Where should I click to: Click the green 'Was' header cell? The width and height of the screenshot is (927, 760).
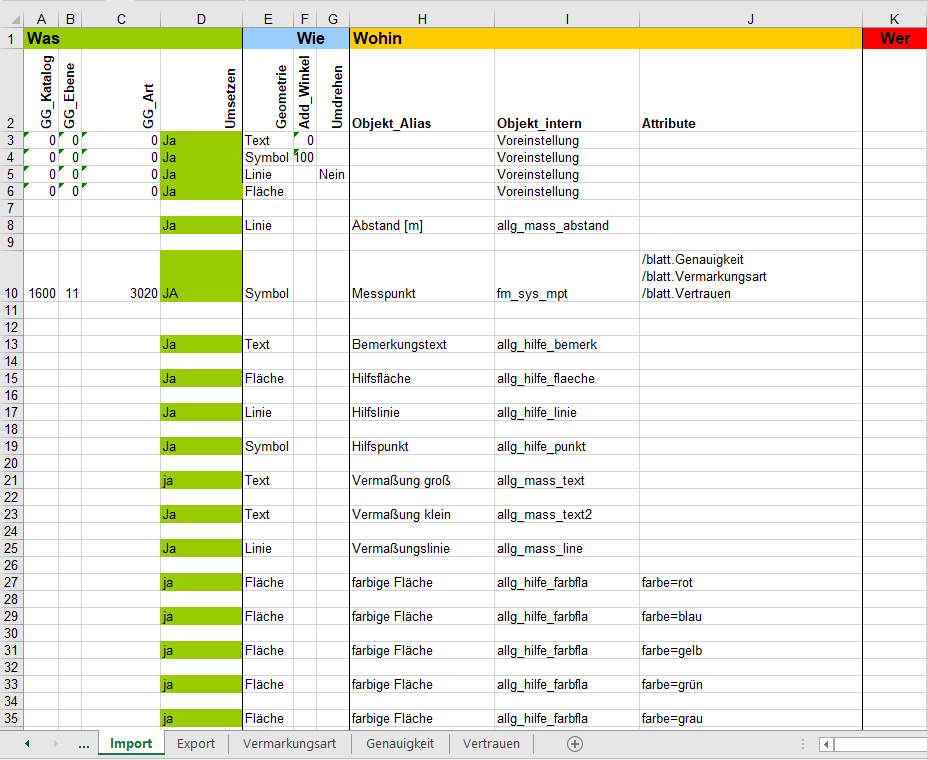point(132,38)
